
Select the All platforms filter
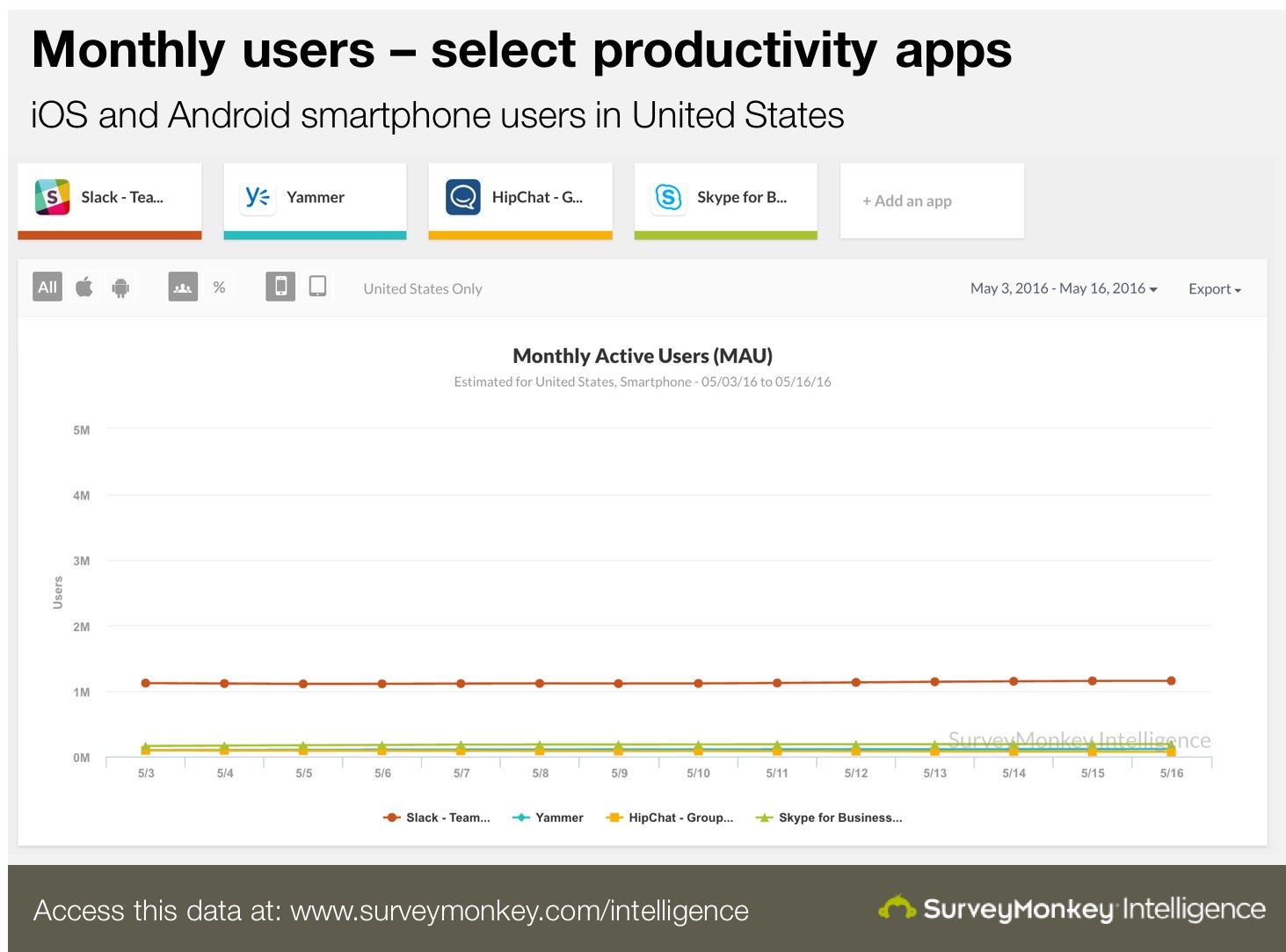click(47, 287)
